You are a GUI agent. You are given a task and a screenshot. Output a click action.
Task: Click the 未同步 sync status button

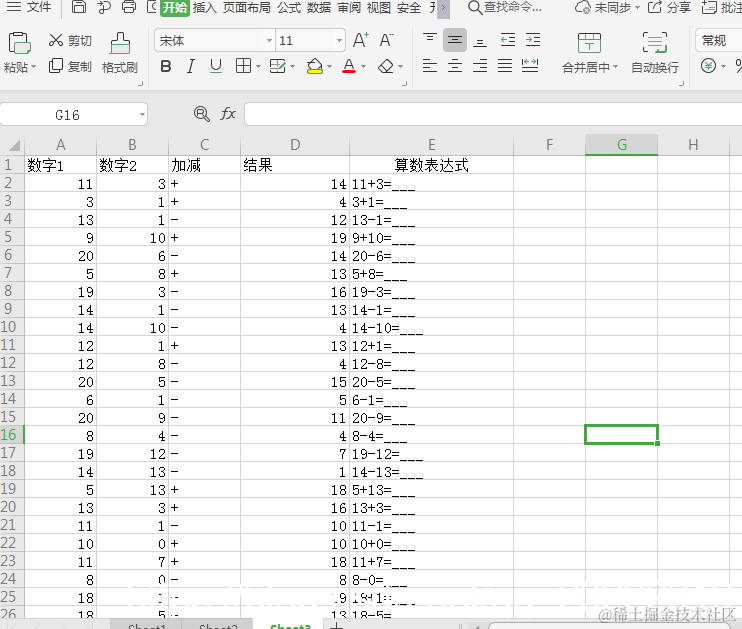click(608, 8)
